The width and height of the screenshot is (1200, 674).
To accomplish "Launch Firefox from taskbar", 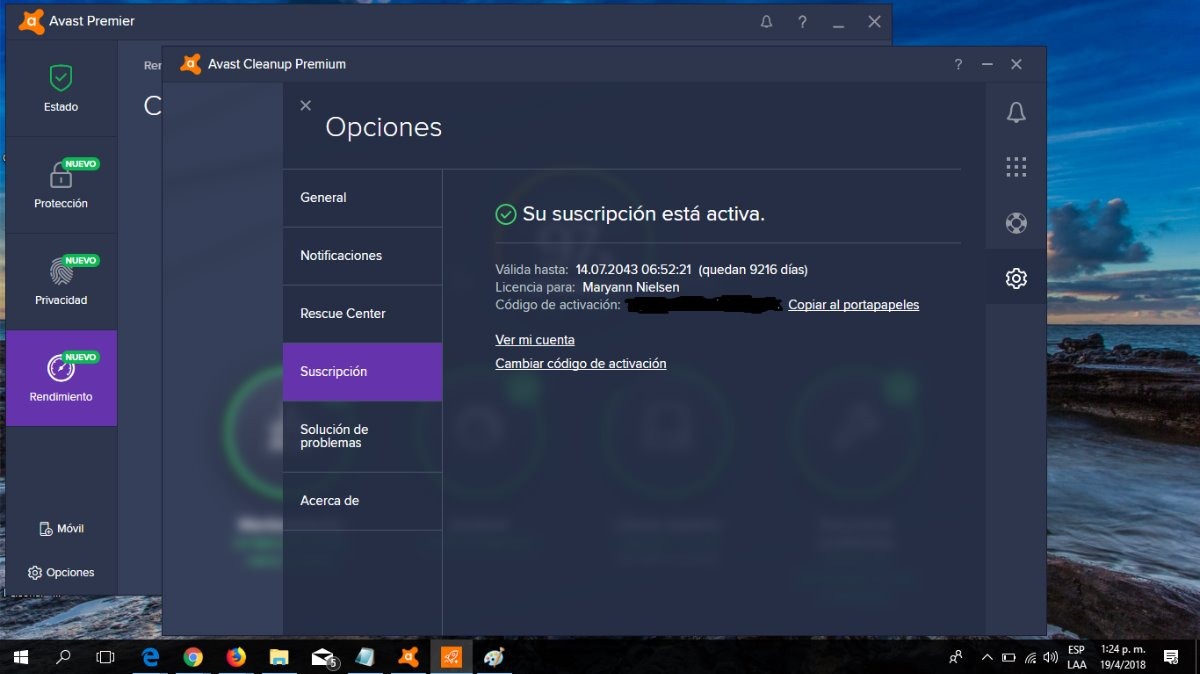I will click(237, 656).
